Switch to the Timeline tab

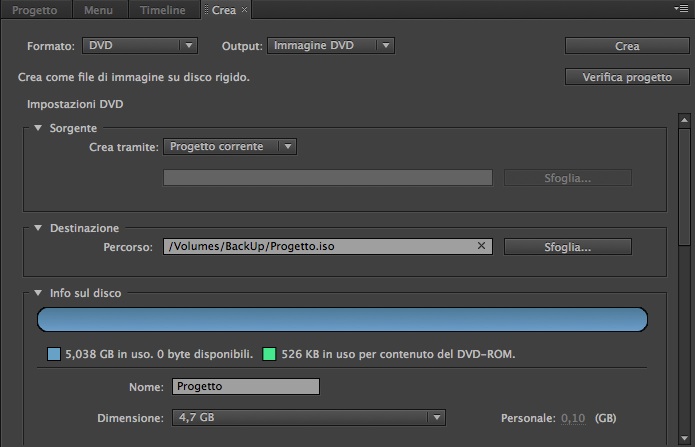pos(162,10)
